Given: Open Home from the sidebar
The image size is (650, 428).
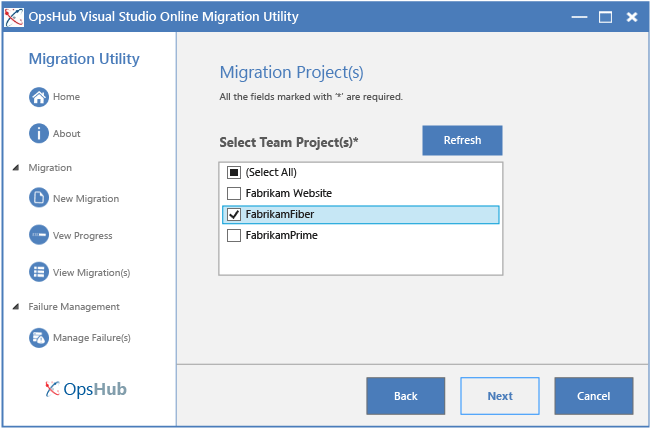Looking at the screenshot, I should click(x=66, y=97).
